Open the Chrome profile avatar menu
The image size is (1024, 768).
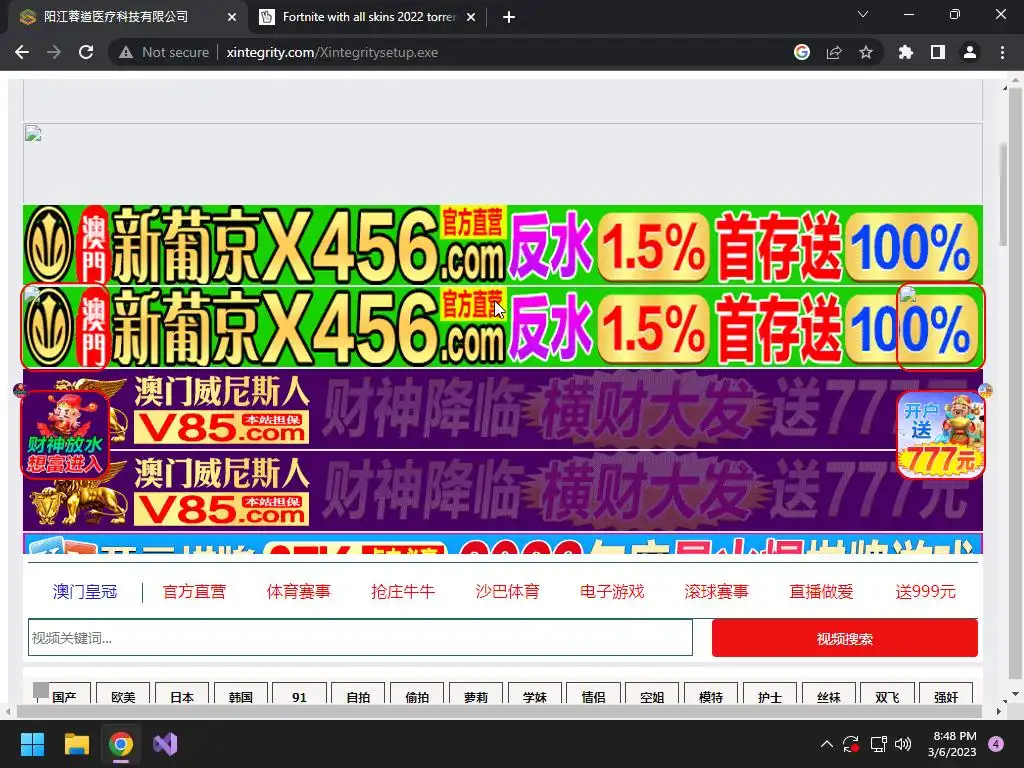point(970,52)
